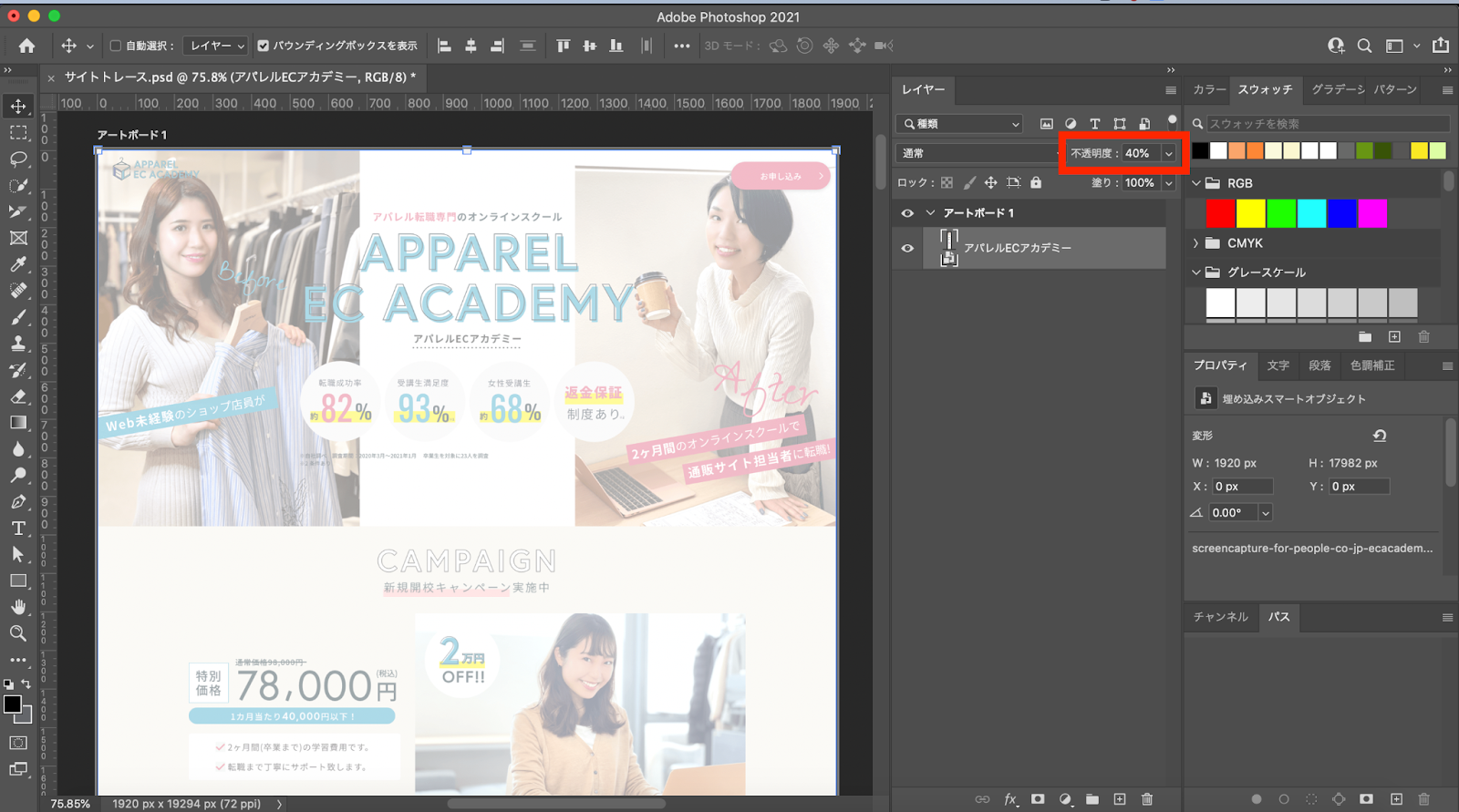Open the 不透明度 opacity dropdown arrow

1169,153
